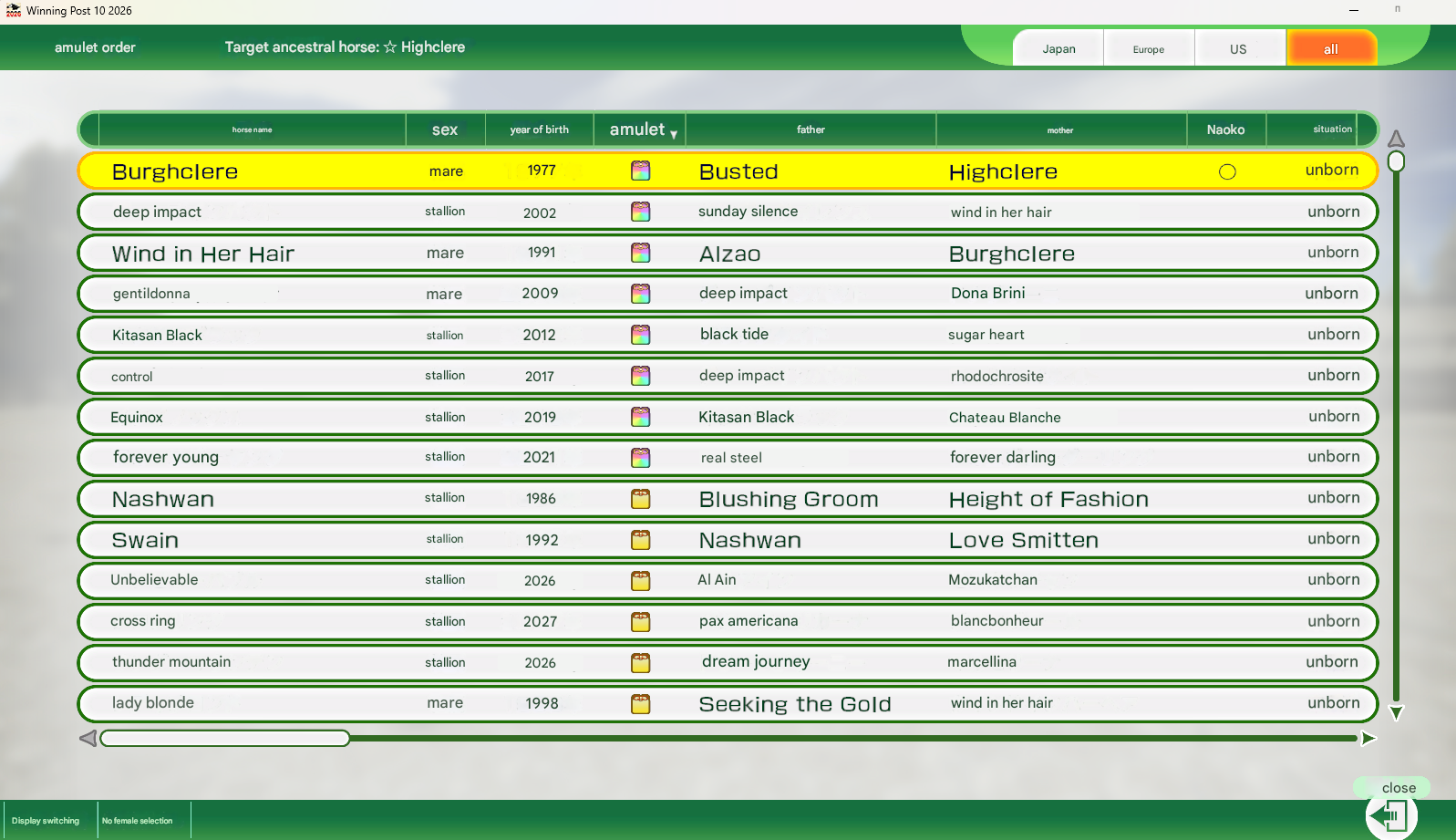Click father name Seeking the Gold
Screen dimensions: 1456x840
[x=795, y=704]
